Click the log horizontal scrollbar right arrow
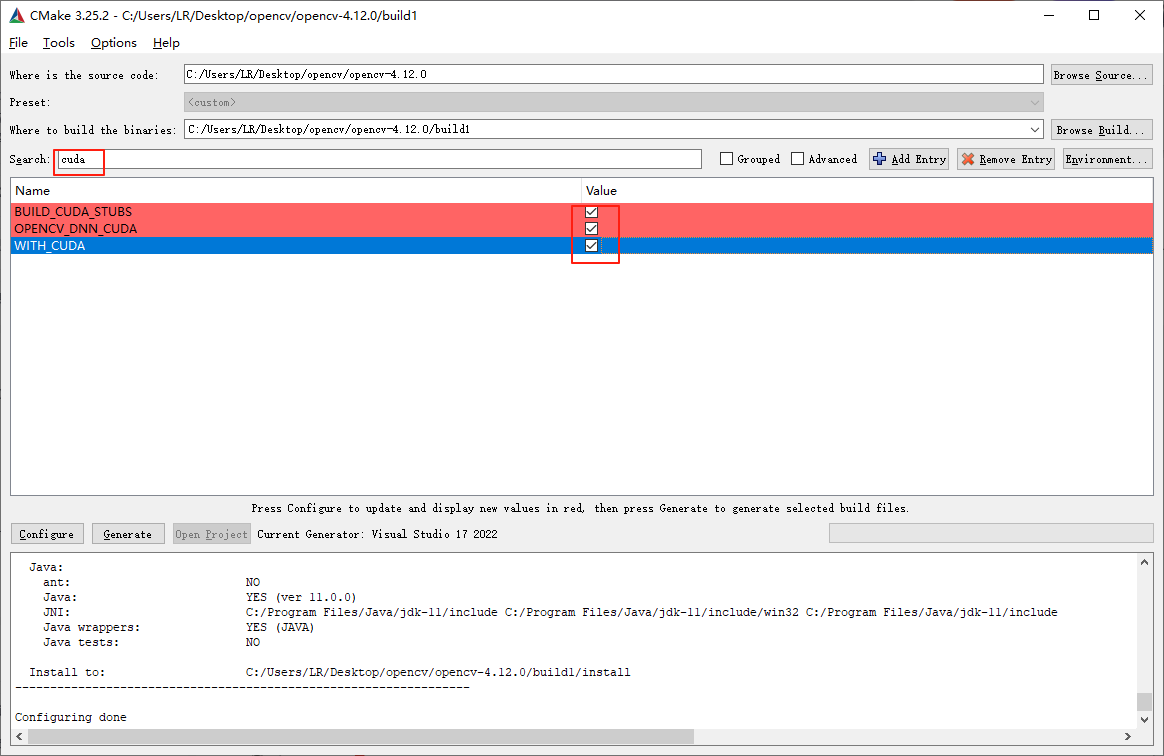1164x756 pixels. coord(1128,736)
